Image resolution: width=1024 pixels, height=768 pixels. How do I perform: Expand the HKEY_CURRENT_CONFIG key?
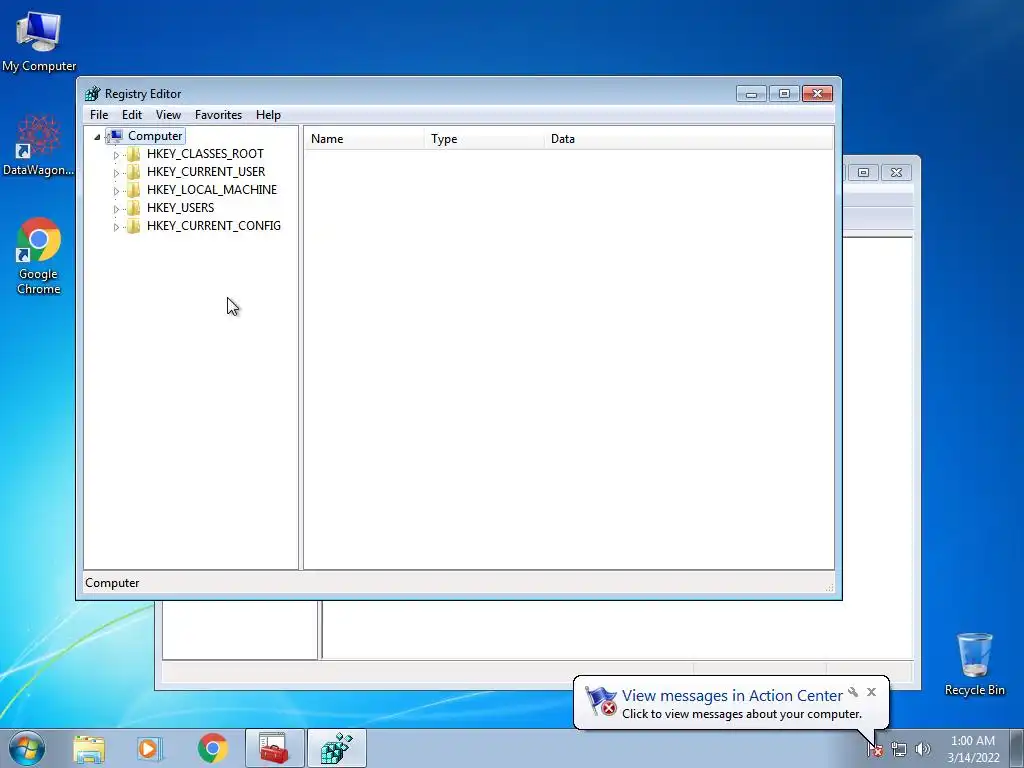tap(116, 227)
